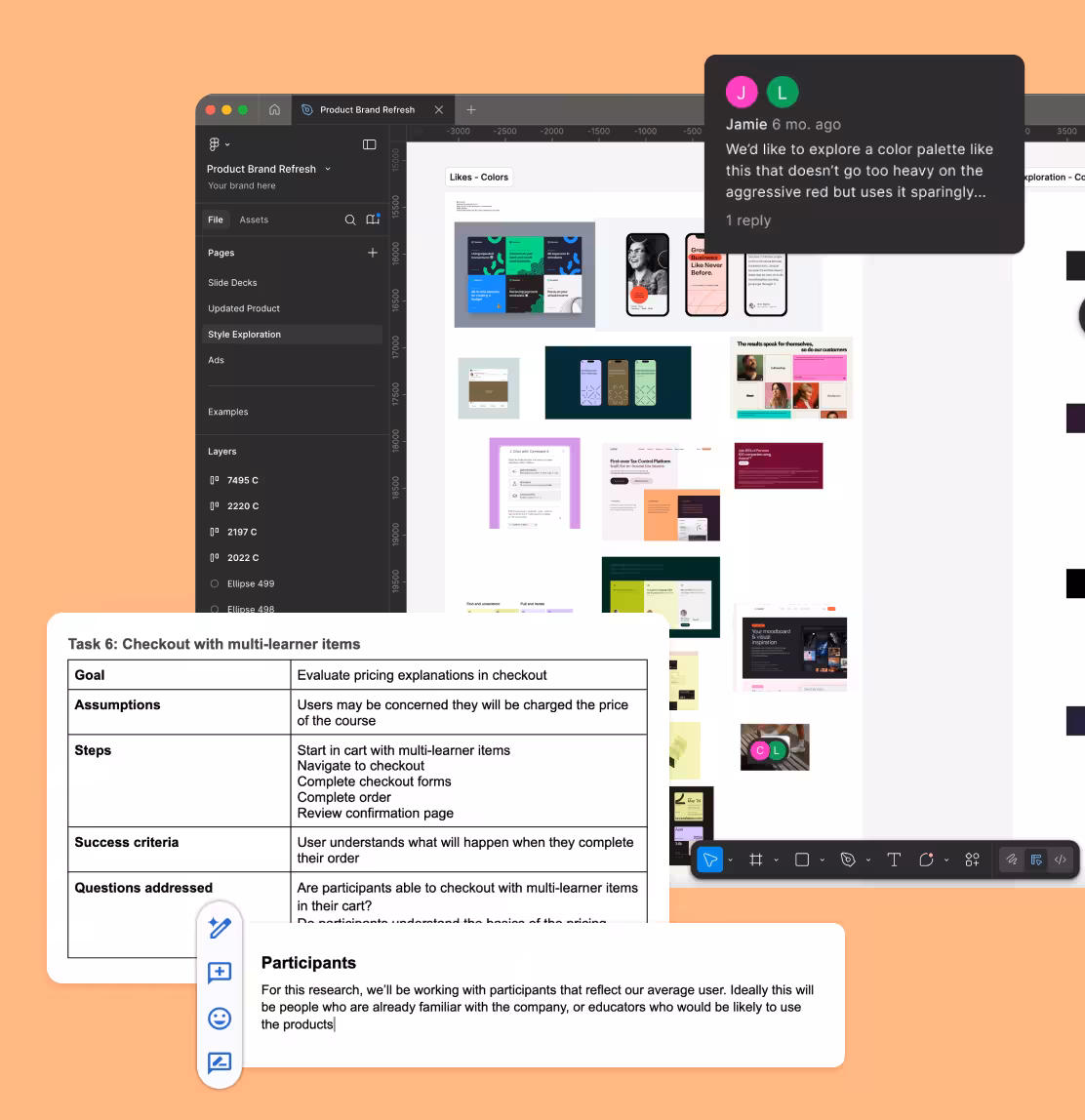Select the Ellipse 499 layer
1085x1120 pixels.
(250, 583)
